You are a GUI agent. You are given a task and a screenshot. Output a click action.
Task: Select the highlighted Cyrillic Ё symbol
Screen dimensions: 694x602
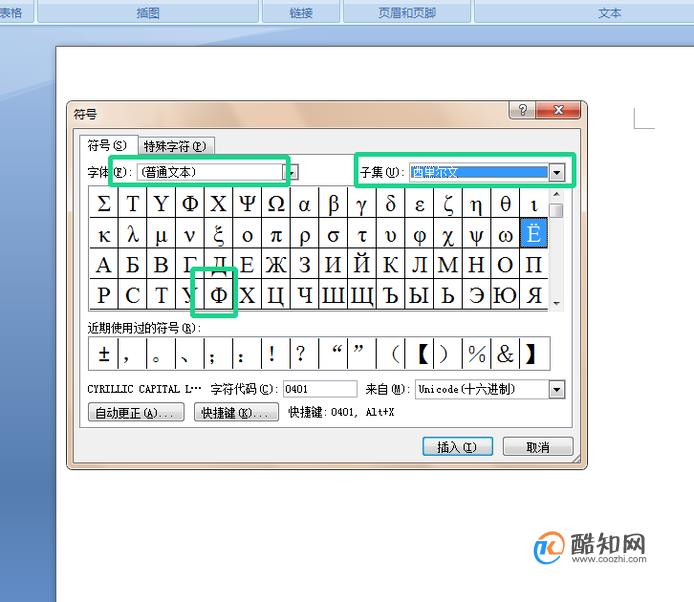534,233
